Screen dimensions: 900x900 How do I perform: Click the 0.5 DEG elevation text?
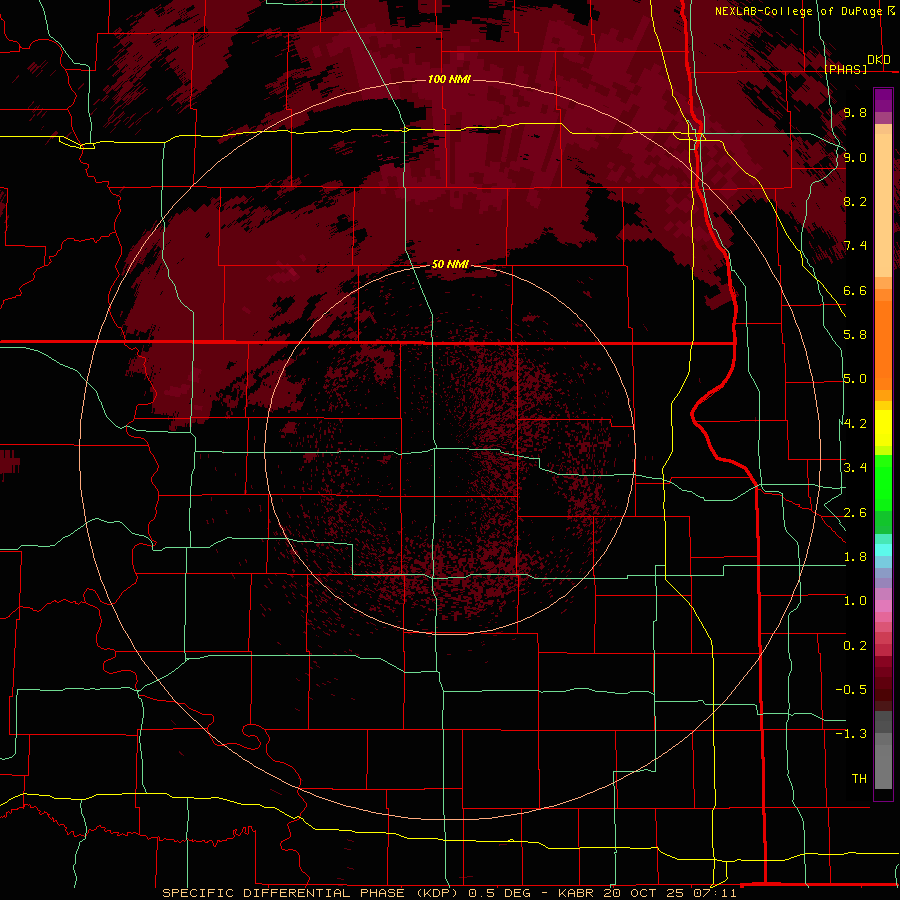point(498,893)
